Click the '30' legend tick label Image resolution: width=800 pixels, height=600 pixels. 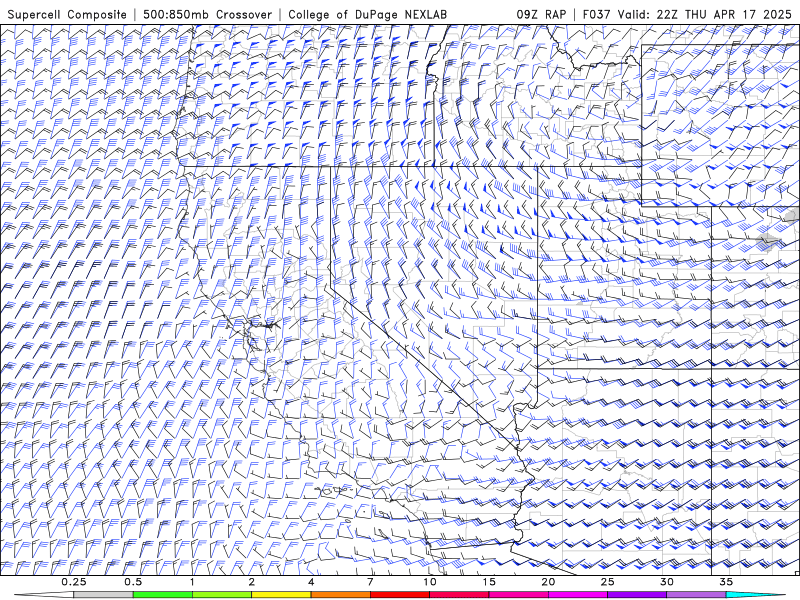[667, 582]
